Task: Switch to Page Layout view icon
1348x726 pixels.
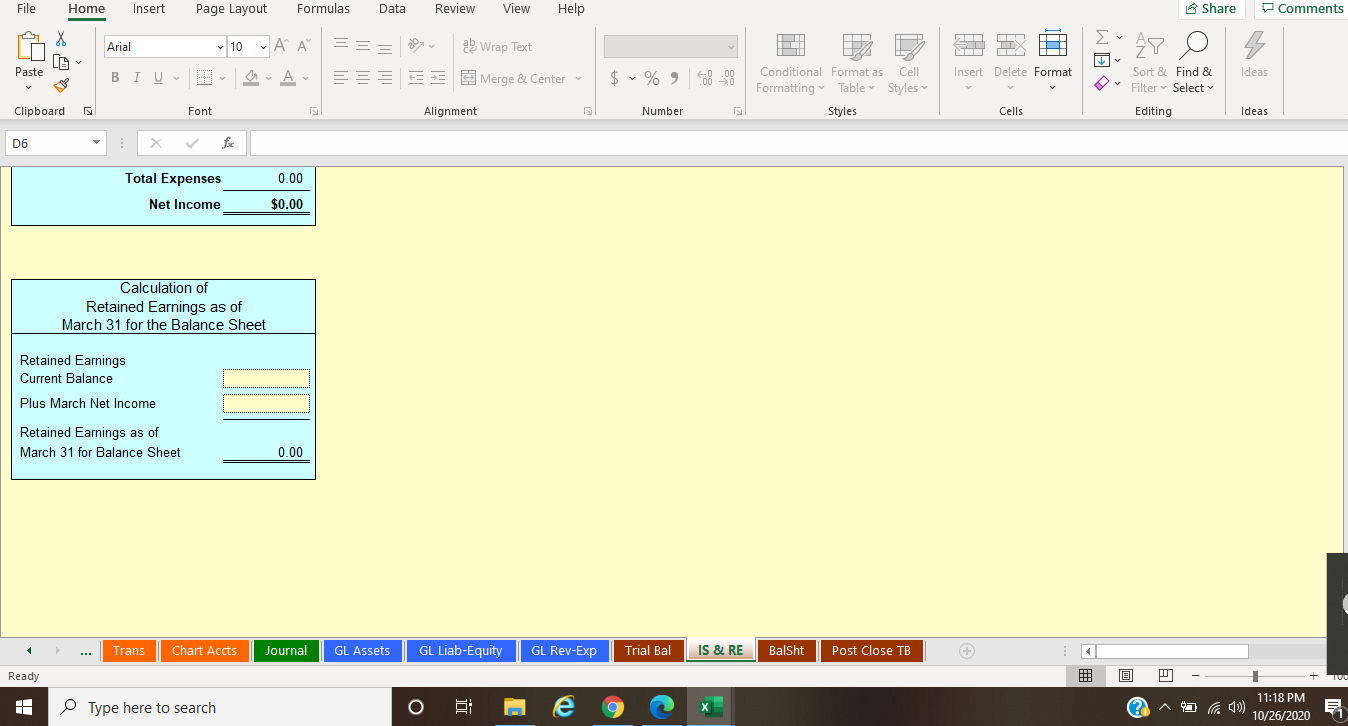Action: pyautogui.click(x=1125, y=677)
